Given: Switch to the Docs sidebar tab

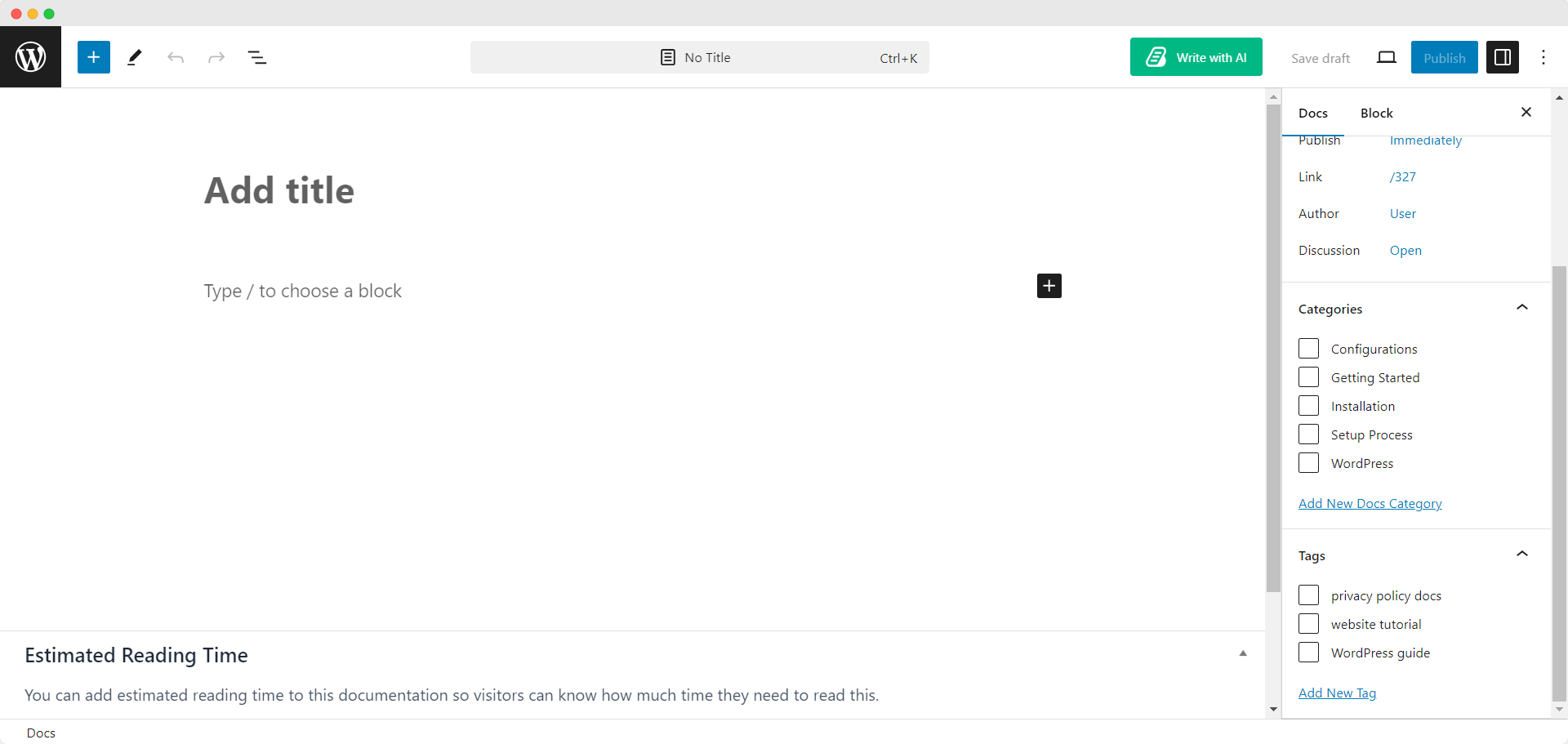Looking at the screenshot, I should (1313, 113).
